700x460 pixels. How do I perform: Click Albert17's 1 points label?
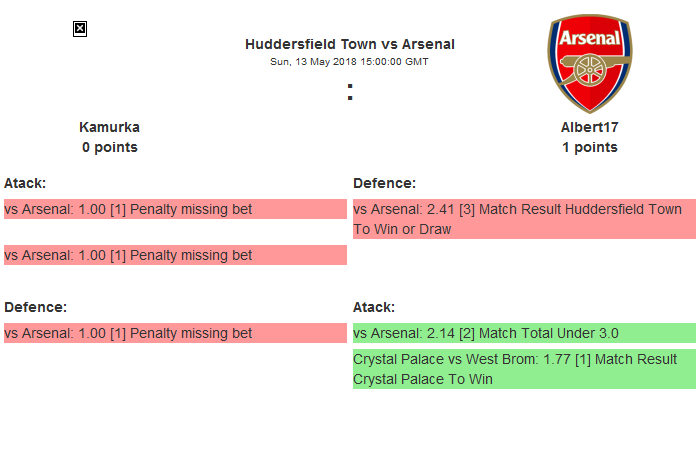pyautogui.click(x=589, y=147)
